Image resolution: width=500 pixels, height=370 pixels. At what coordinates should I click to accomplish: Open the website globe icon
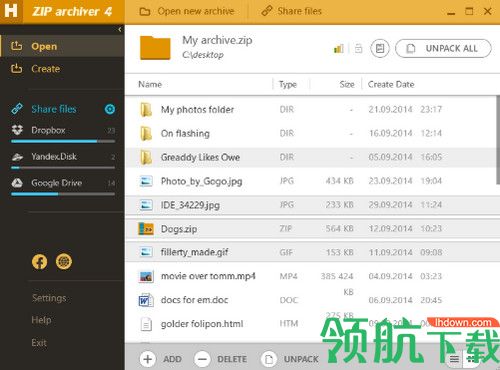click(x=64, y=261)
